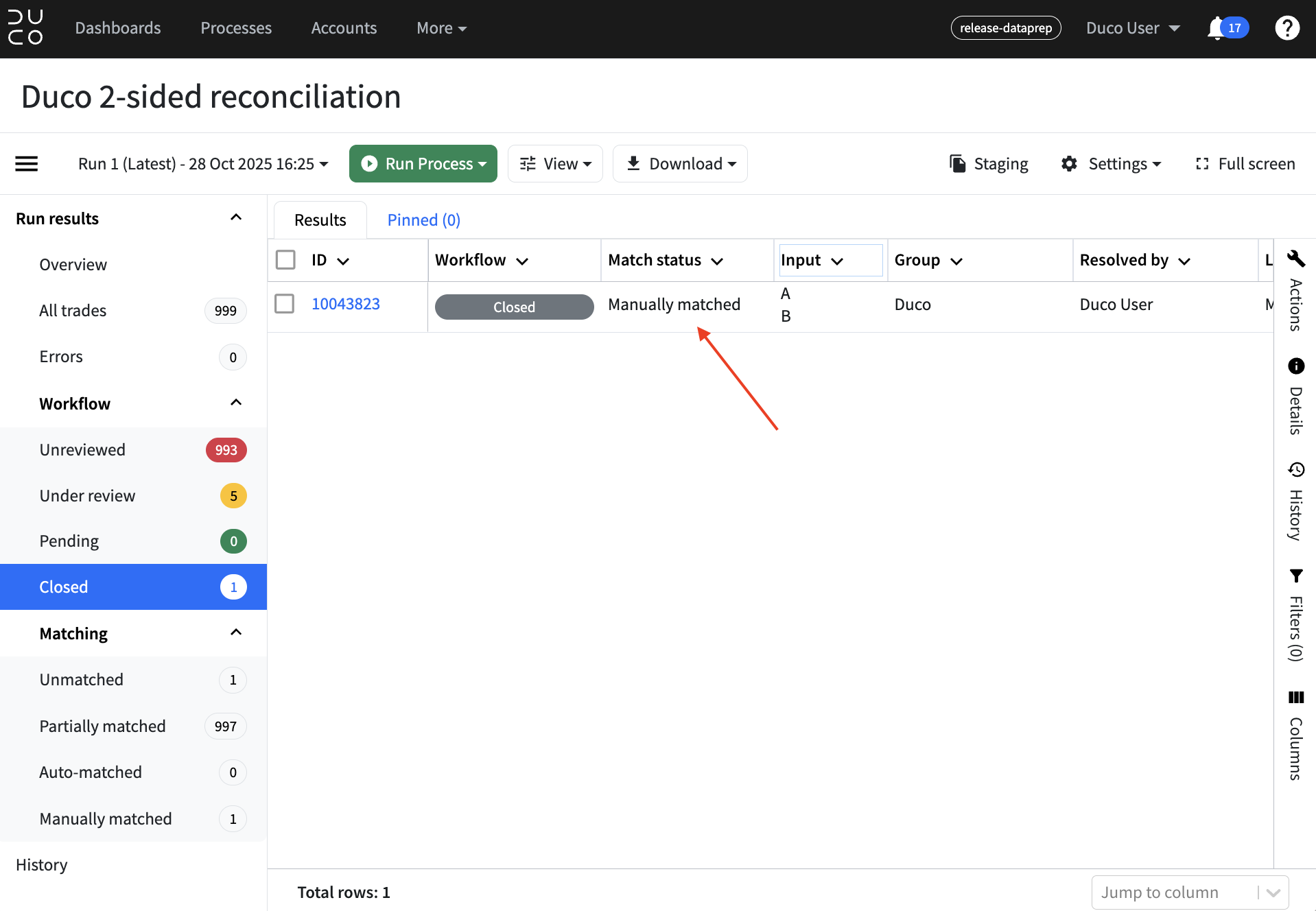Open the Details info panel
Image resolution: width=1316 pixels, height=911 pixels.
tap(1295, 366)
